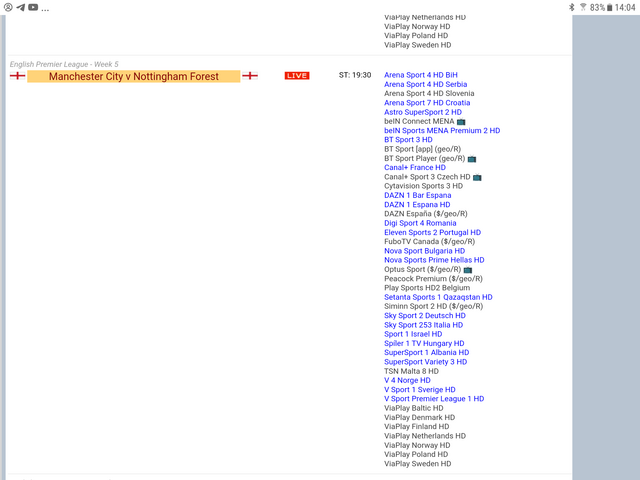Click Play Sports HD2 Belgium text
This screenshot has height=480, width=640.
tap(427, 288)
